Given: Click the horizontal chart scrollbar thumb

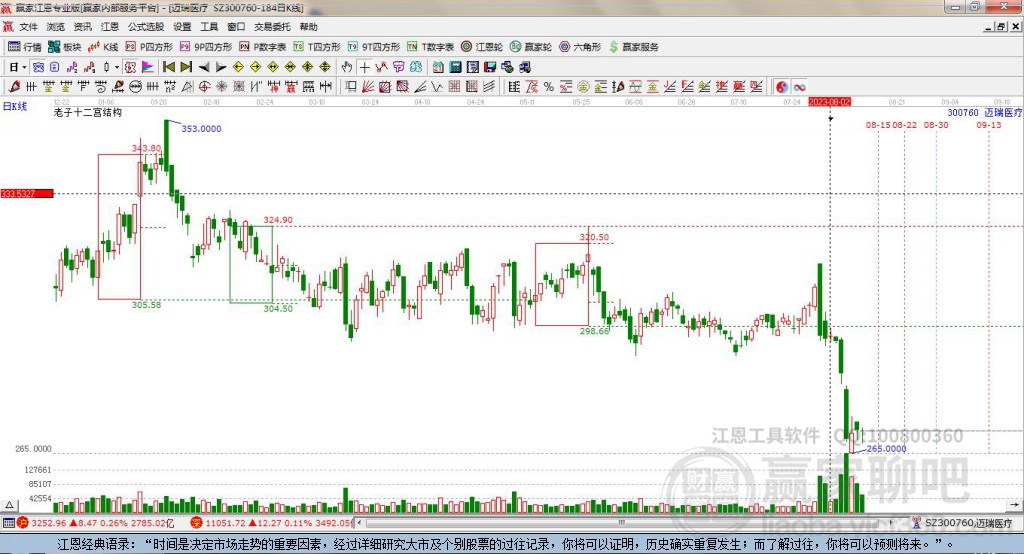Looking at the screenshot, I should 622,523.
